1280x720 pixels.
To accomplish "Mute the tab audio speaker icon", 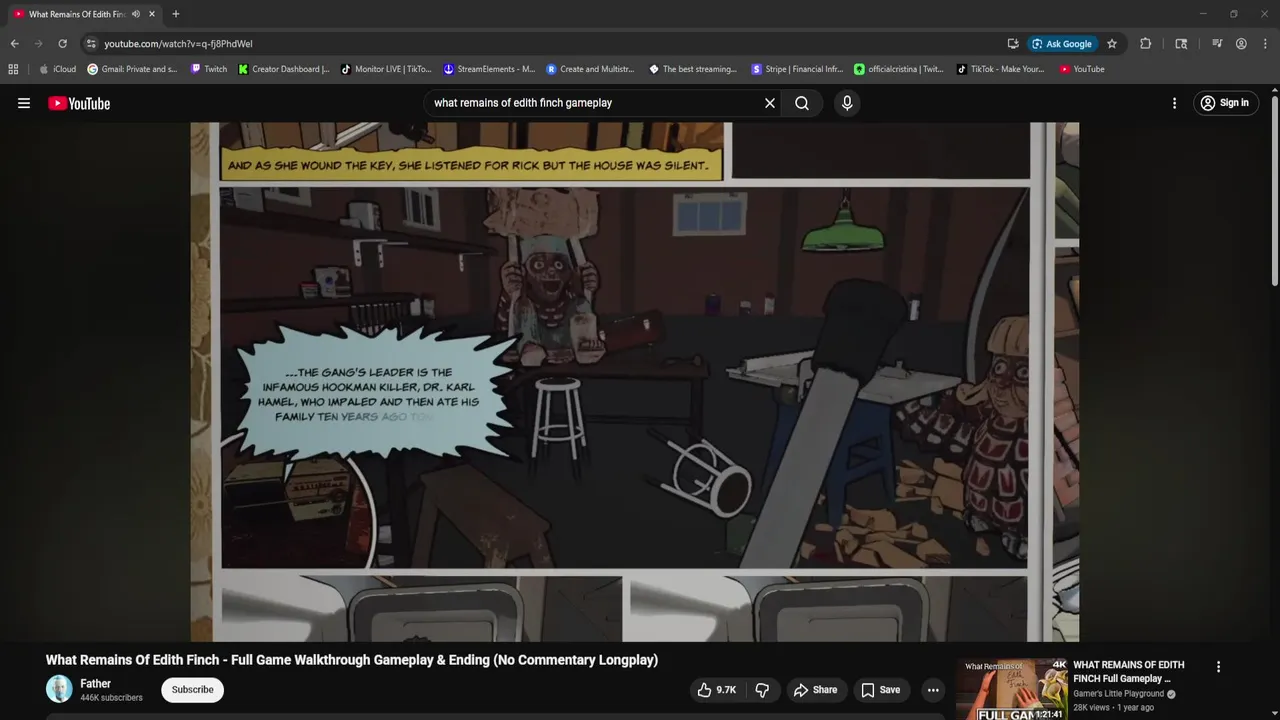I will click(136, 14).
